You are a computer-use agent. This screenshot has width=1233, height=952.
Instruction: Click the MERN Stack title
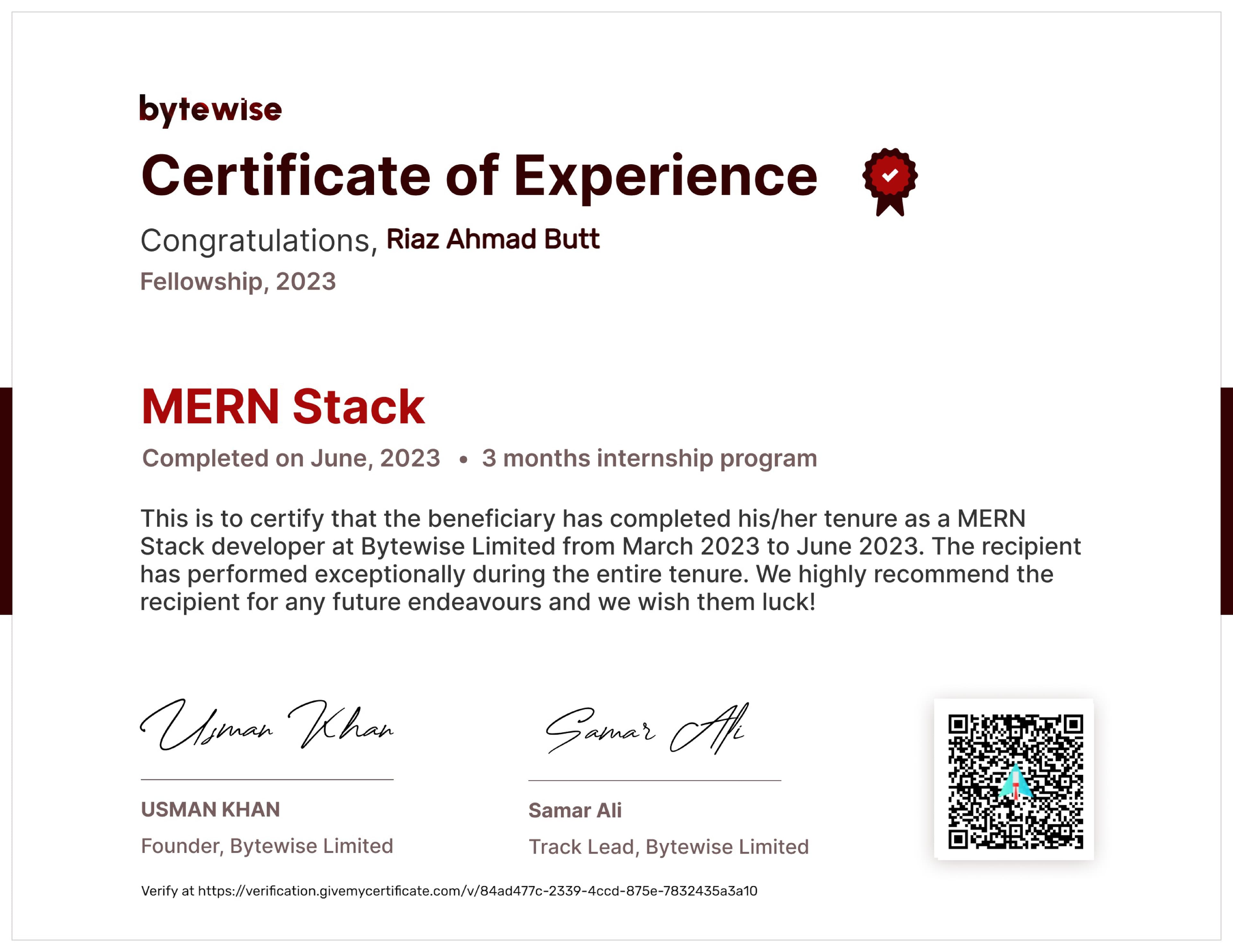pos(283,406)
